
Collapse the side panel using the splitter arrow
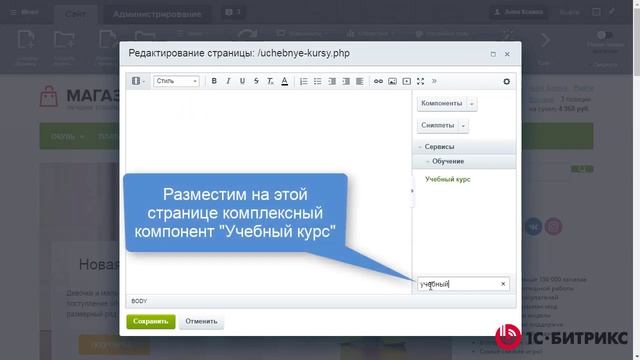tap(412, 191)
